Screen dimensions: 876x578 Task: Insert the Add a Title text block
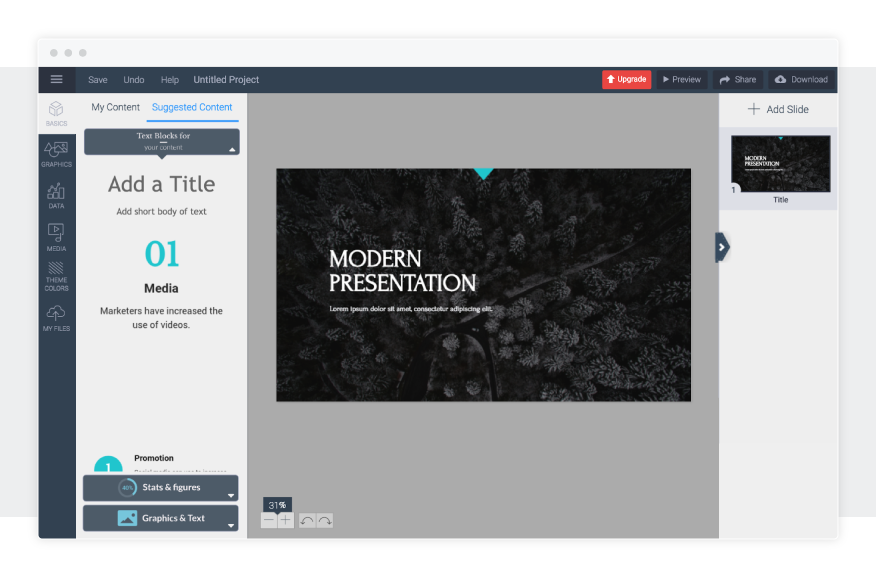[x=161, y=184]
